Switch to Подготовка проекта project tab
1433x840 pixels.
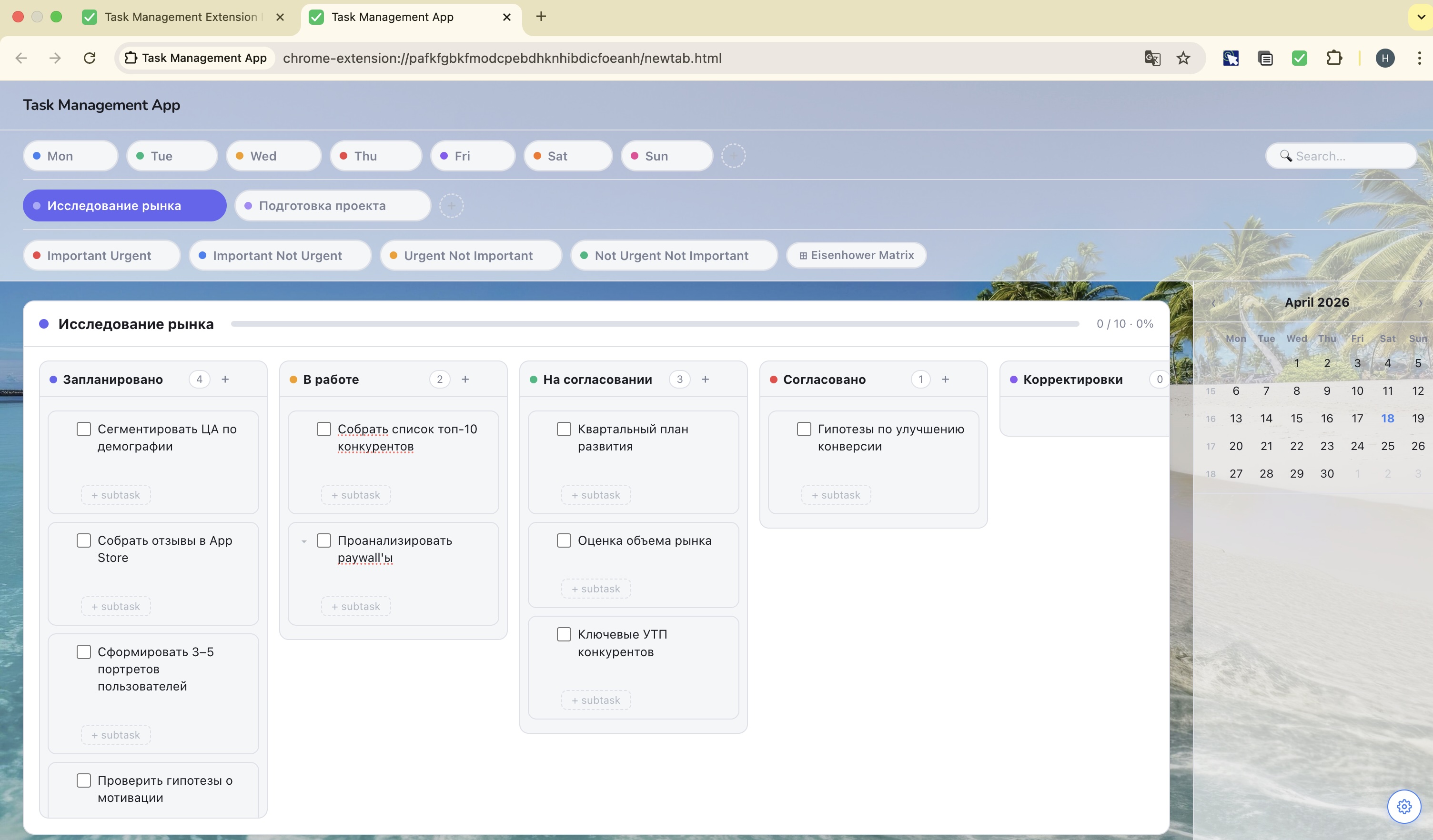pos(333,206)
